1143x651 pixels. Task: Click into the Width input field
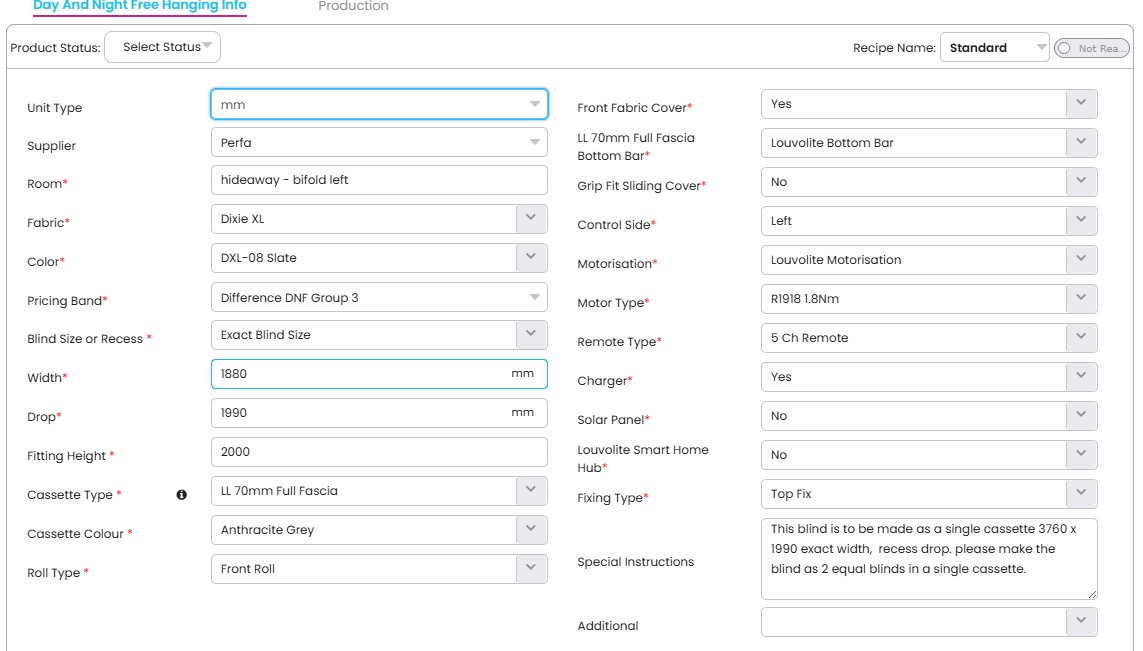[360, 373]
